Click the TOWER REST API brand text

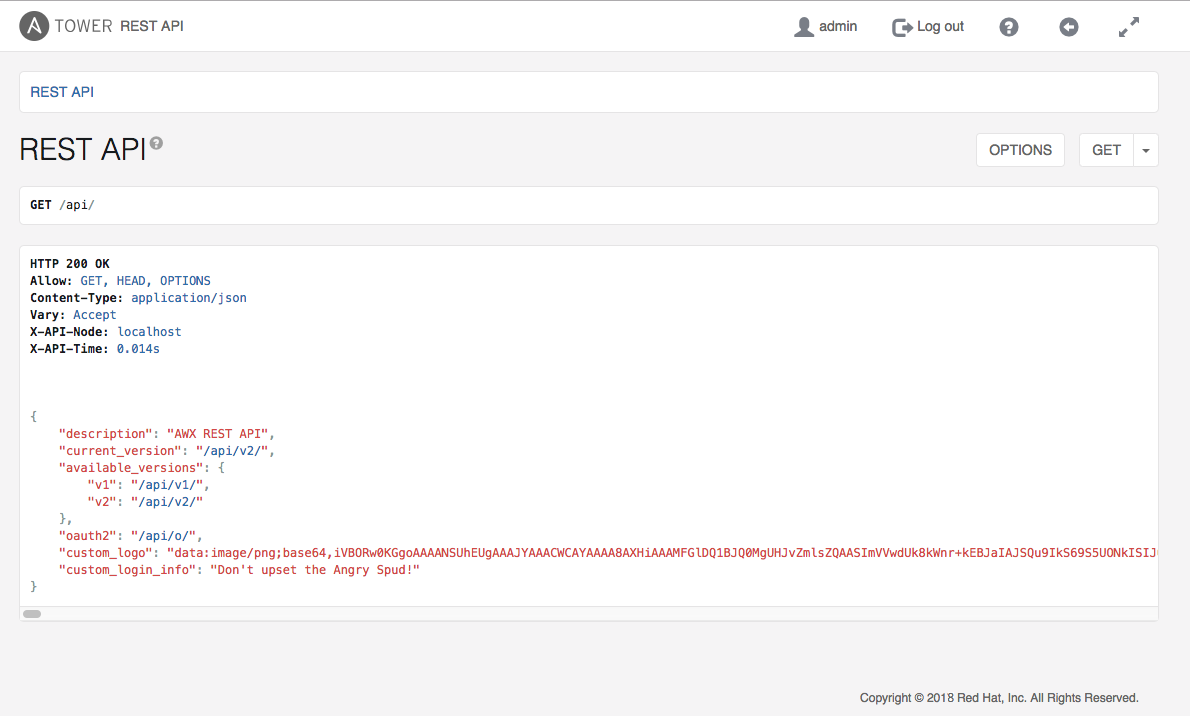(119, 27)
